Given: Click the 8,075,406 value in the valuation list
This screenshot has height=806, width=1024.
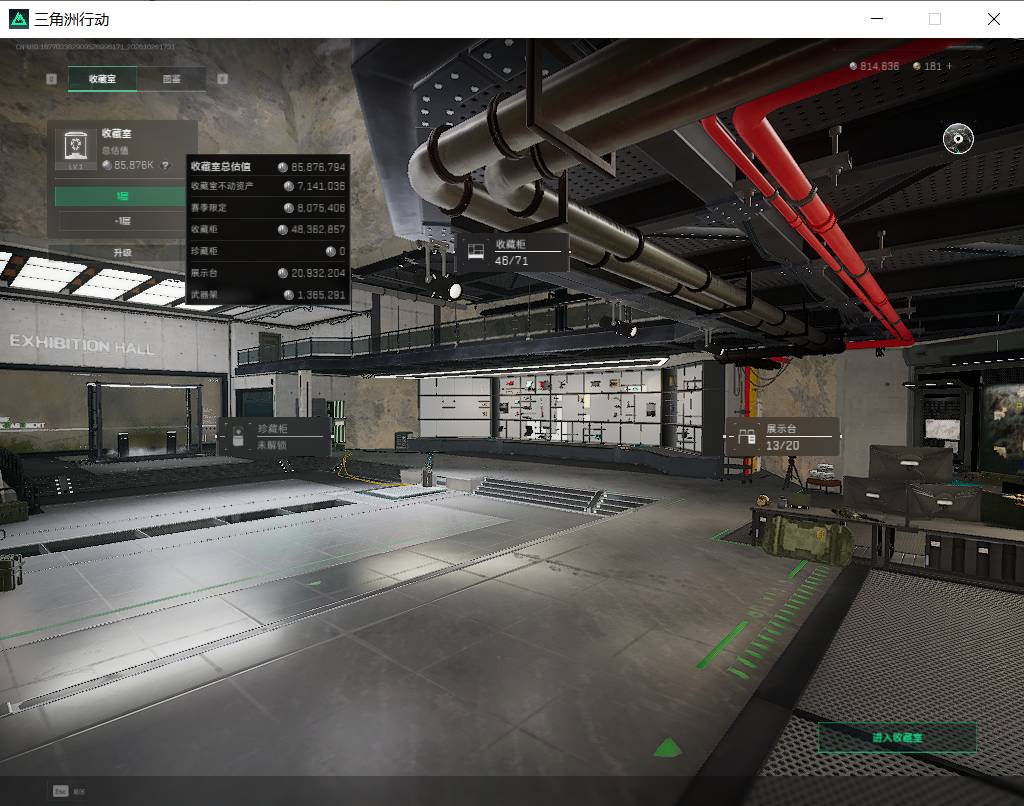Looking at the screenshot, I should pyautogui.click(x=321, y=208).
